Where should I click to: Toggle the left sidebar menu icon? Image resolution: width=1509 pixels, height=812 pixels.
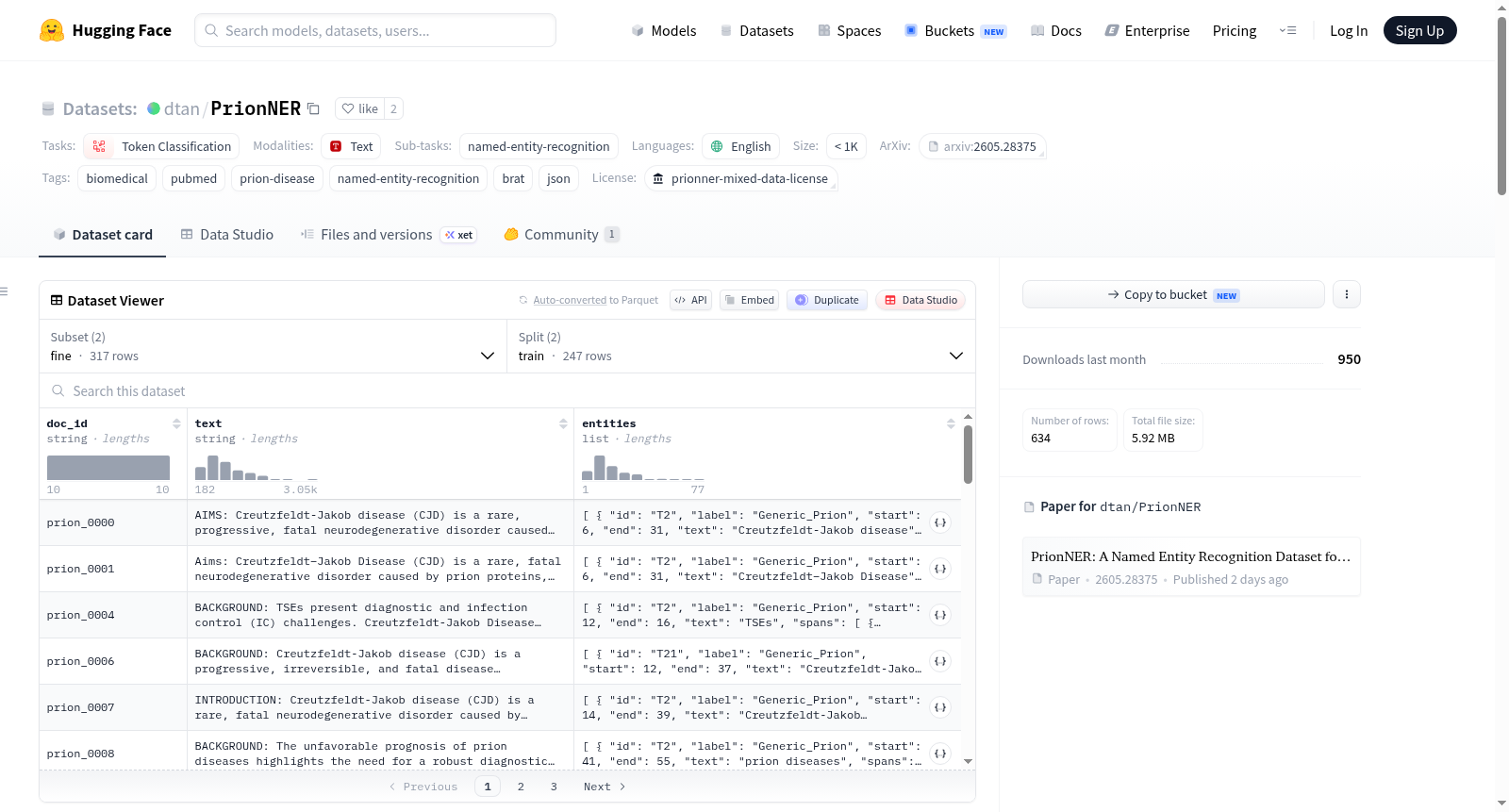tap(5, 291)
